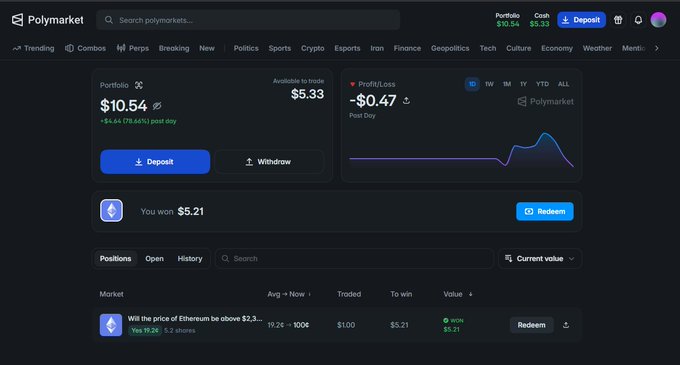Click the Yes 19.2¢ badge
This screenshot has height=365, width=680.
145,330
